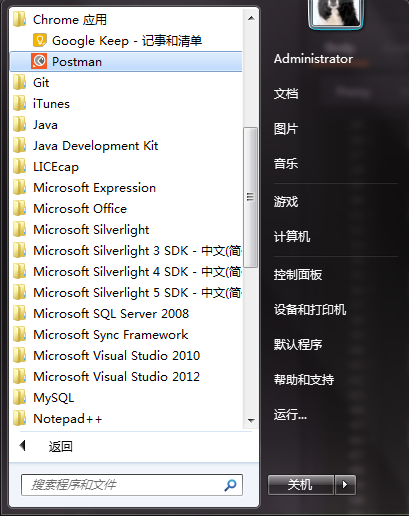Open 计算机 computer
Viewport: 409px width, 516px height.
292,237
